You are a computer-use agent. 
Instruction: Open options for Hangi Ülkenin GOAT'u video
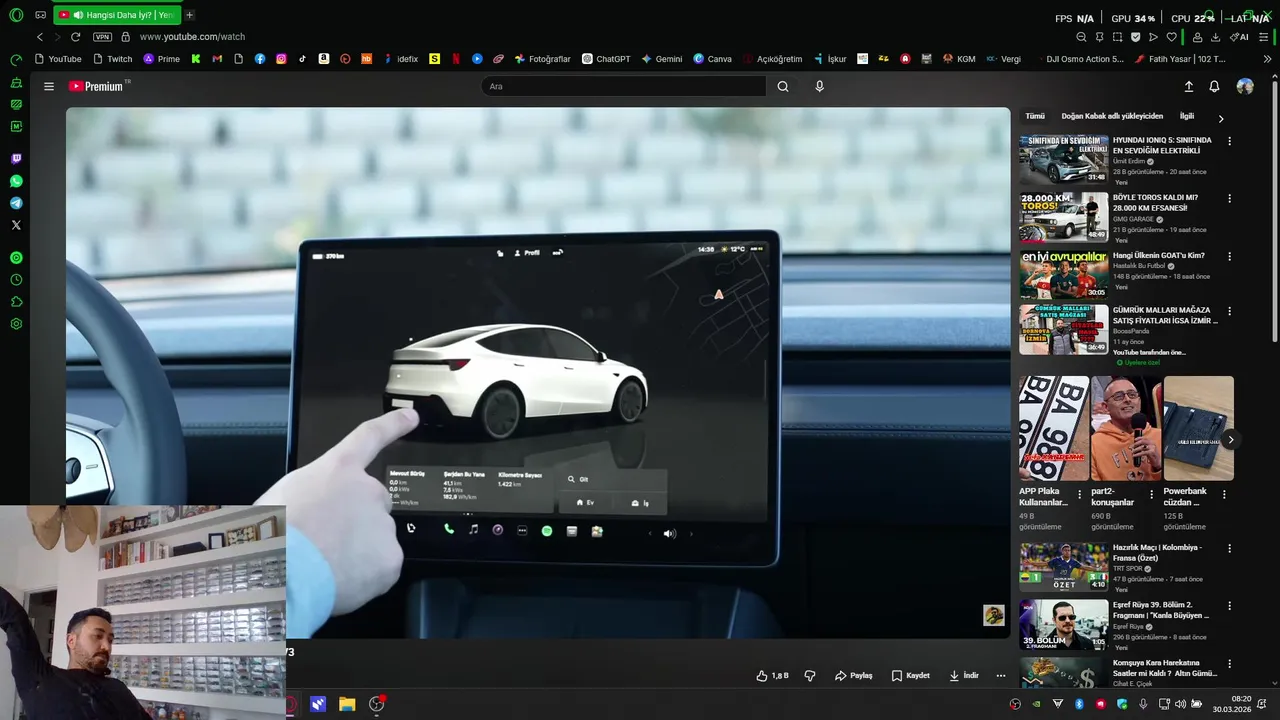click(1229, 257)
